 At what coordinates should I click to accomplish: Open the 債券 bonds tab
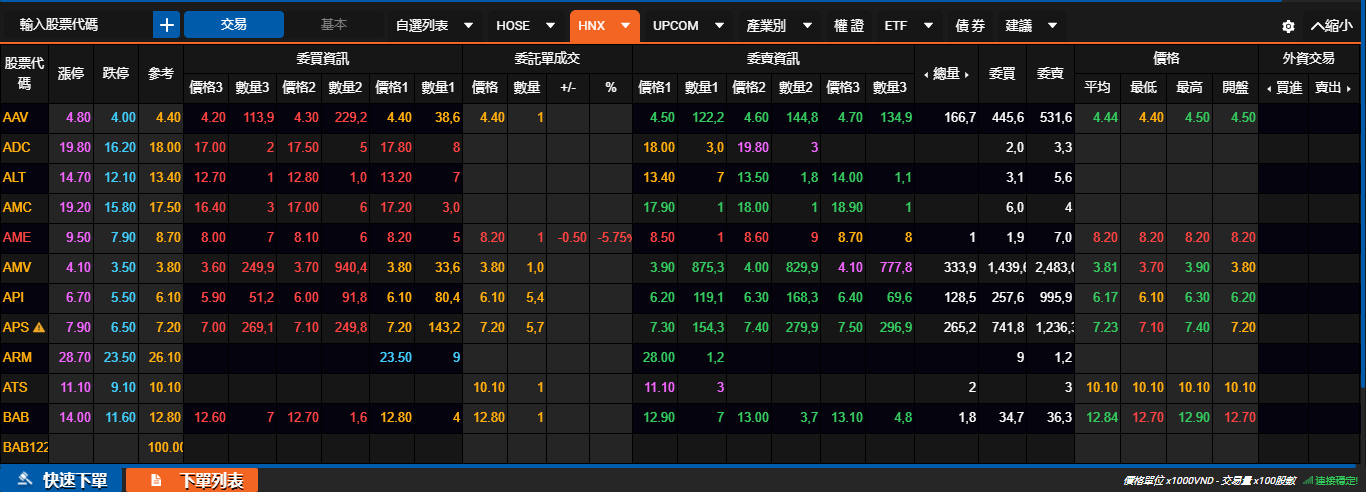(970, 26)
